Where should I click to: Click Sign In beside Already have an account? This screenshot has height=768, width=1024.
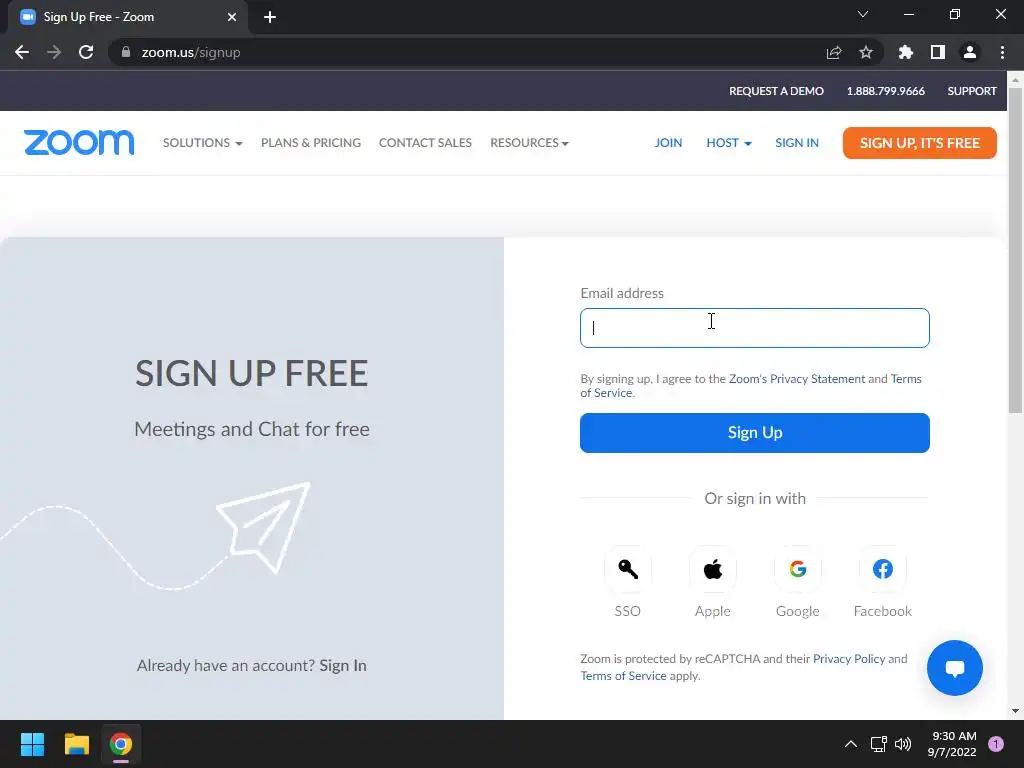pyautogui.click(x=343, y=665)
